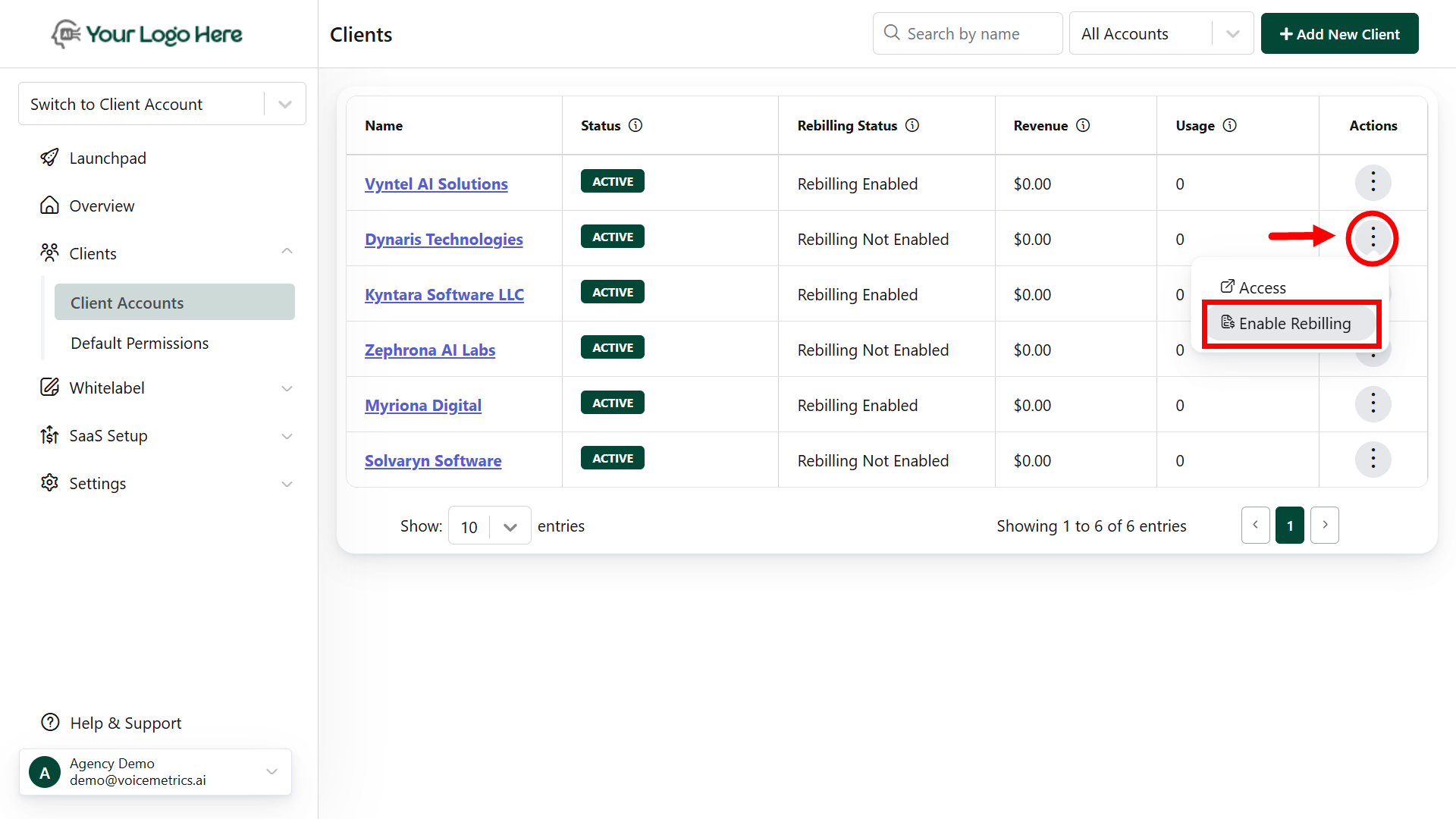Open actions menu for Solvaryn Software

click(1373, 459)
